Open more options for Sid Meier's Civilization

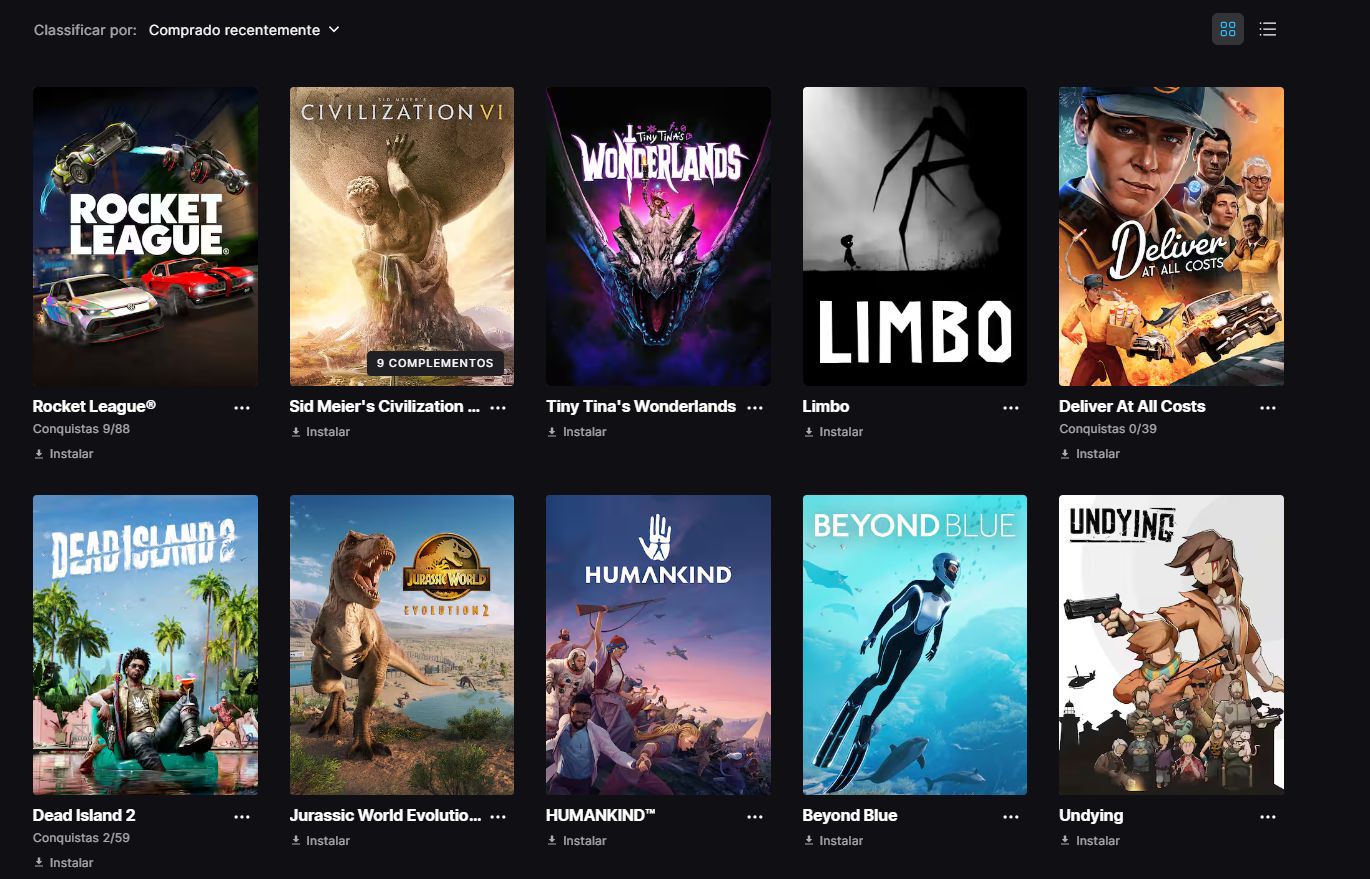pyautogui.click(x=498, y=408)
